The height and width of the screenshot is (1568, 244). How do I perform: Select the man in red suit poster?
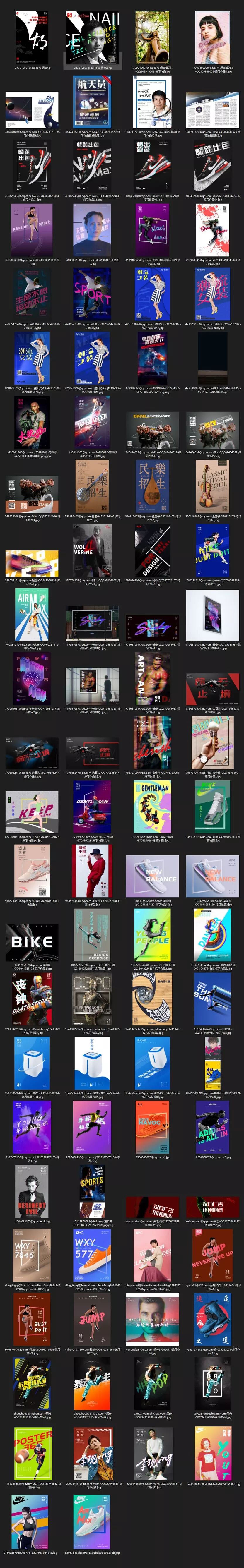coord(92,871)
